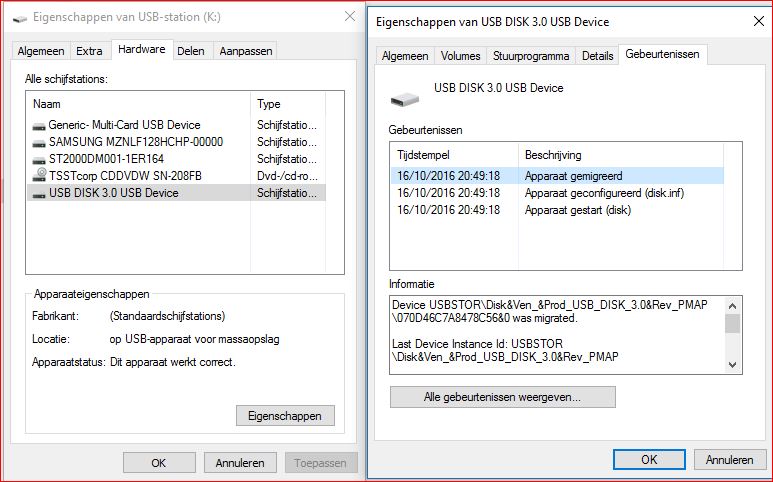Click Annuleren in USB DISK 3.0 dialog

click(x=729, y=460)
